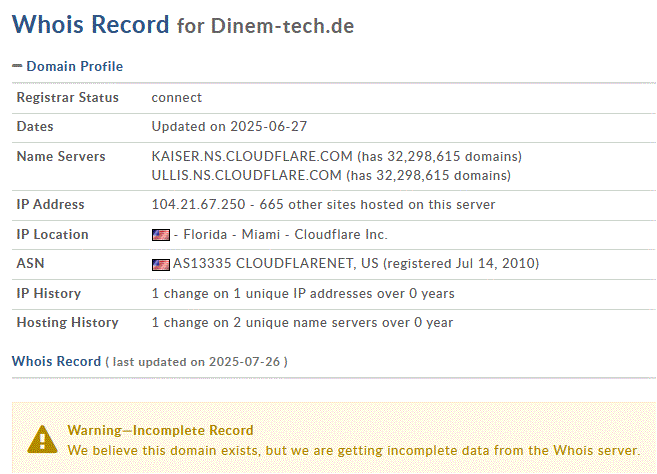
Task: Open the 32,298,615 domains link for KAISER
Action: tap(433, 157)
